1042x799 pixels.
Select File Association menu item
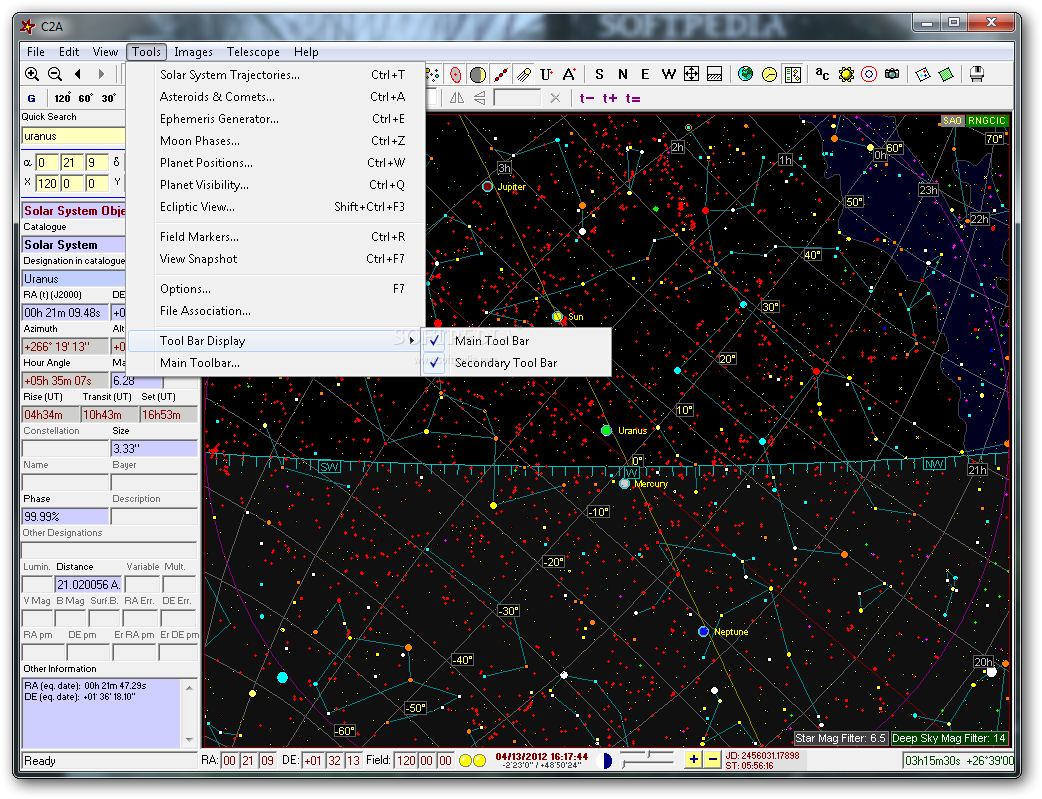[275, 310]
